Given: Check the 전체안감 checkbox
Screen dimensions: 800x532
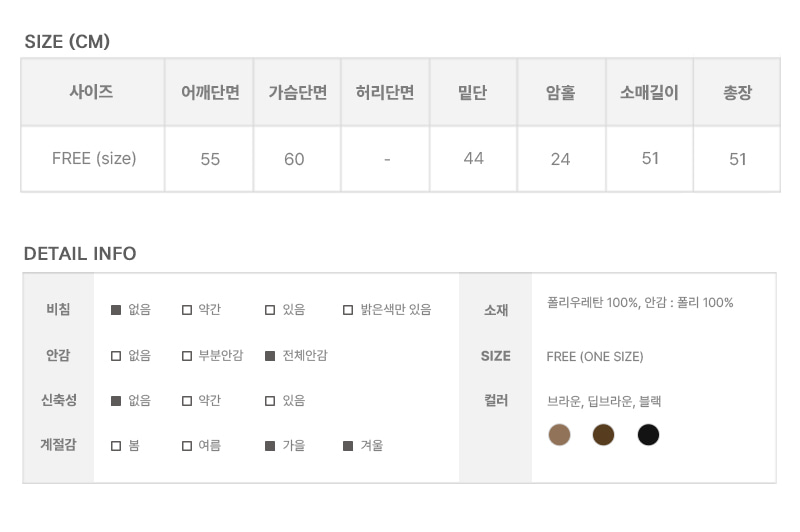Looking at the screenshot, I should (x=270, y=356).
